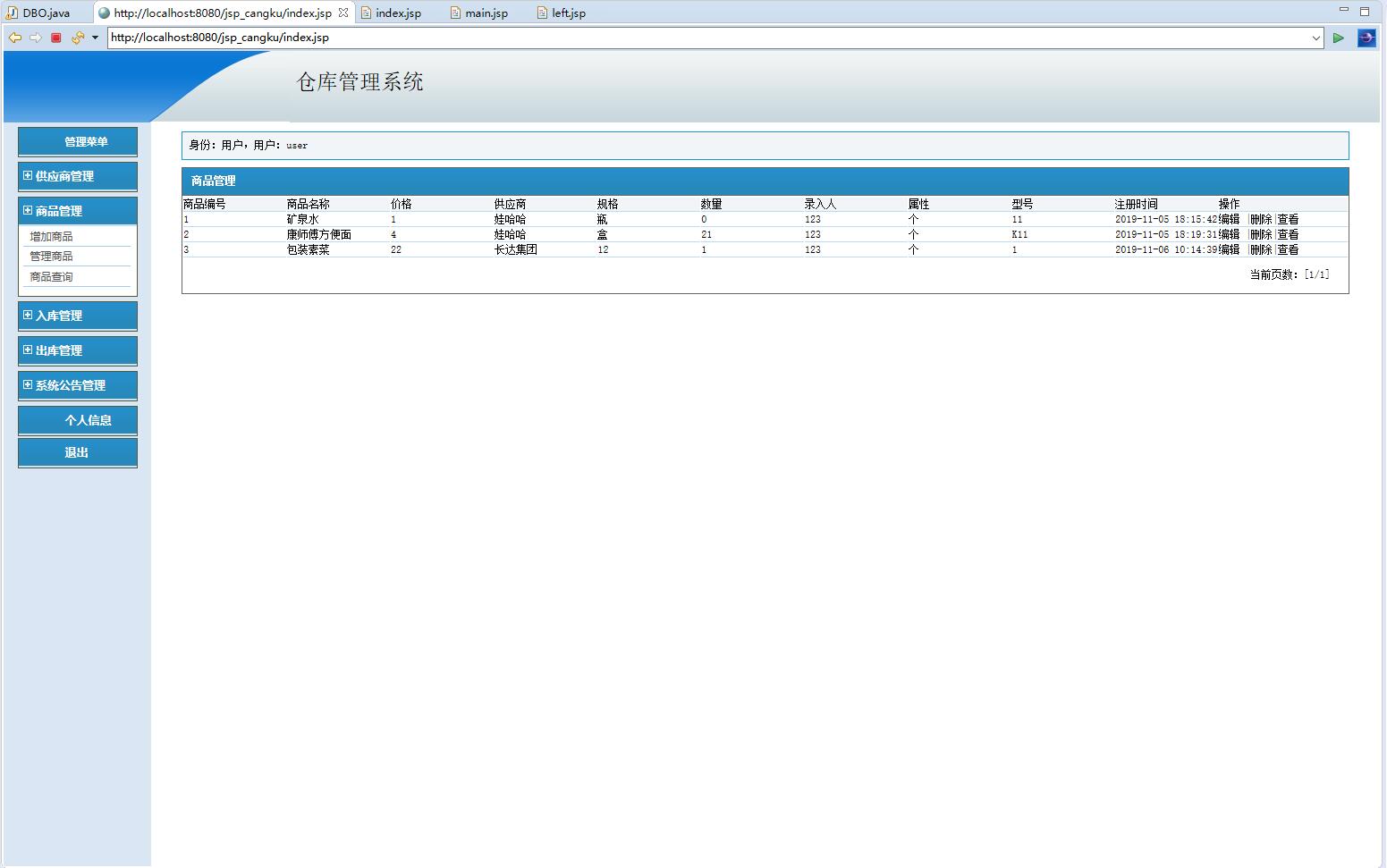1387x868 pixels.
Task: Open 供应商管理 menu label
Action: tap(64, 176)
